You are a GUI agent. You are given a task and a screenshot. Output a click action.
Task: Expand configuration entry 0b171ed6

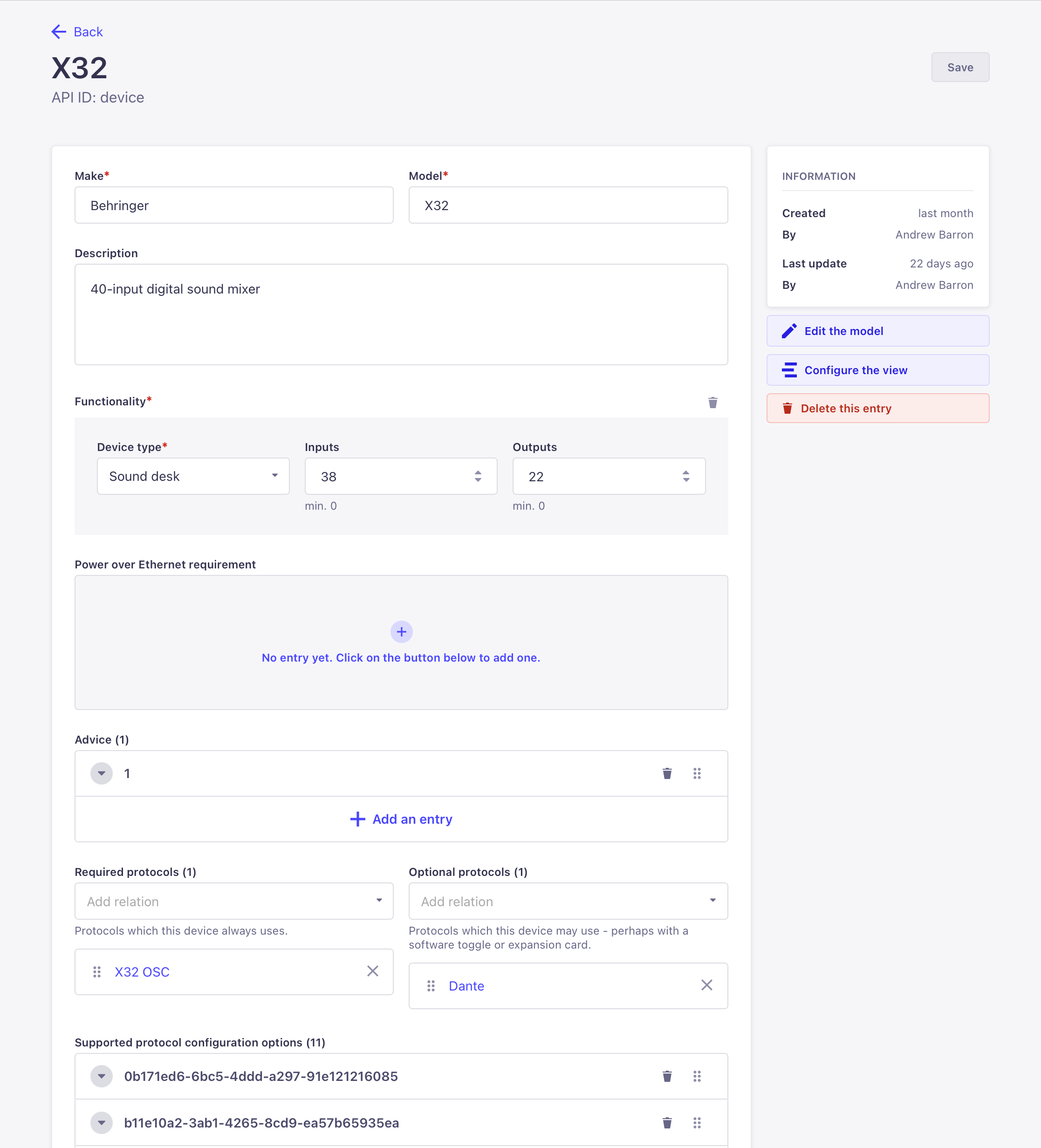tap(102, 1076)
